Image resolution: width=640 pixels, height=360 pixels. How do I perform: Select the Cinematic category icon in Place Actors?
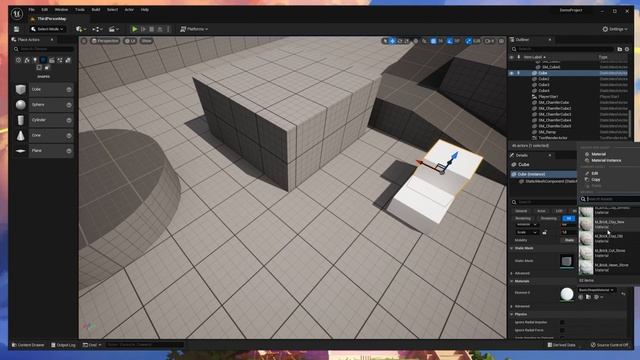click(51, 60)
